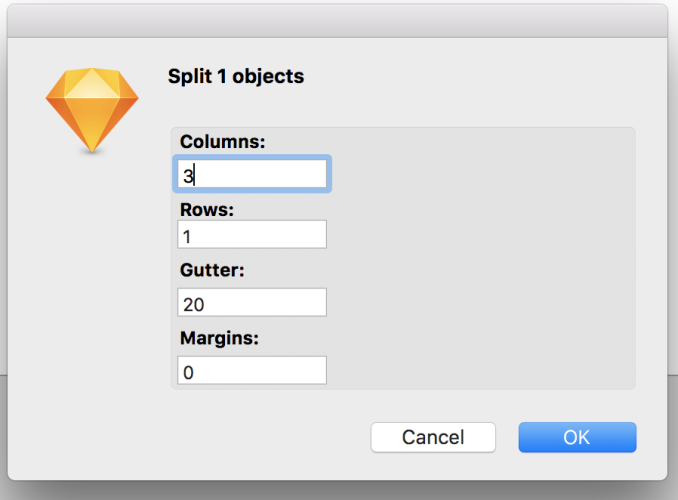Click empty space inside the gray form panel
The height and width of the screenshot is (500, 678).
click(480, 260)
